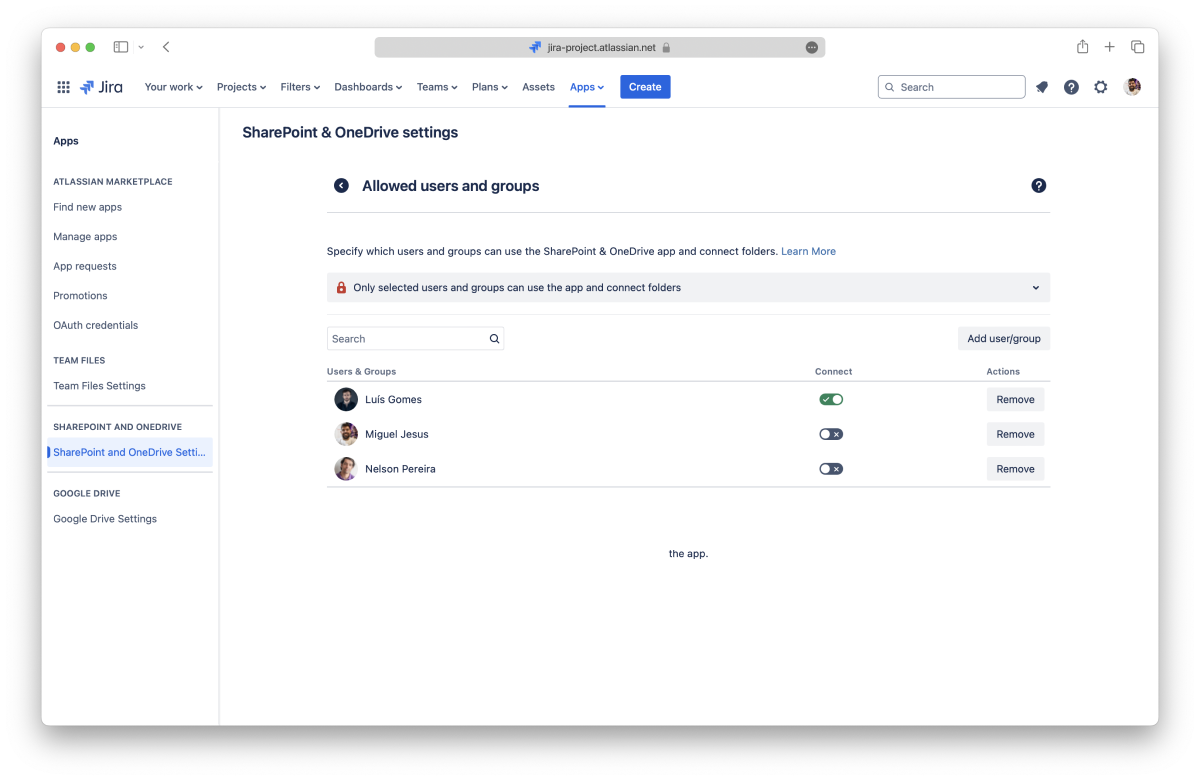Screen dimensions: 1200x781
Task: Disable Connect toggle for Luís Gomes
Action: point(831,399)
